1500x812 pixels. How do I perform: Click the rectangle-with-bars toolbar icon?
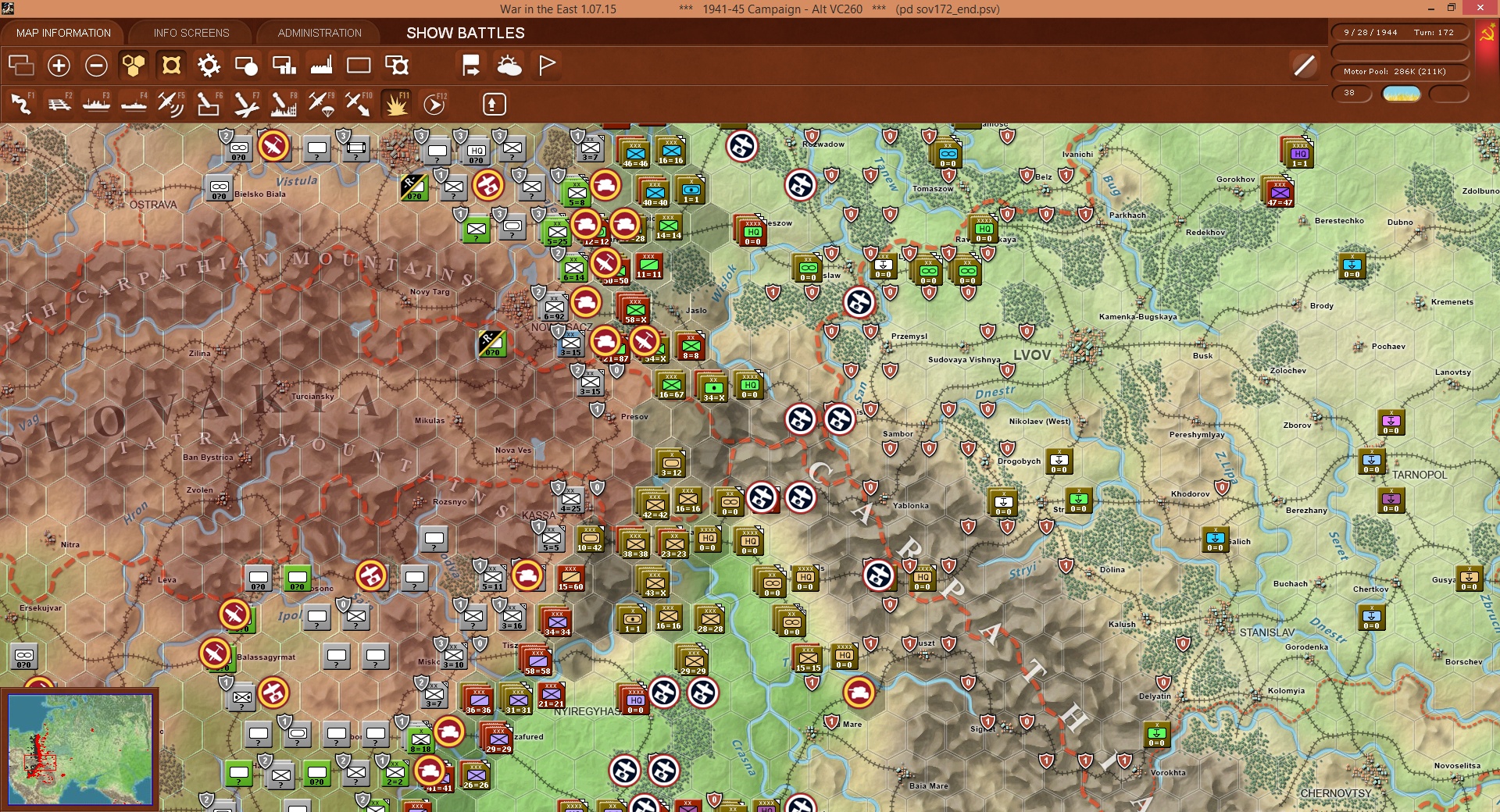pos(284,66)
